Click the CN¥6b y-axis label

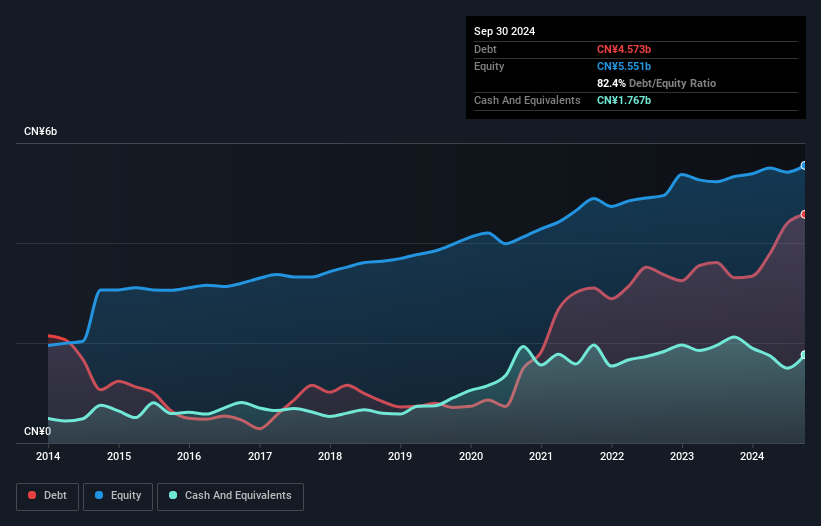[40, 131]
